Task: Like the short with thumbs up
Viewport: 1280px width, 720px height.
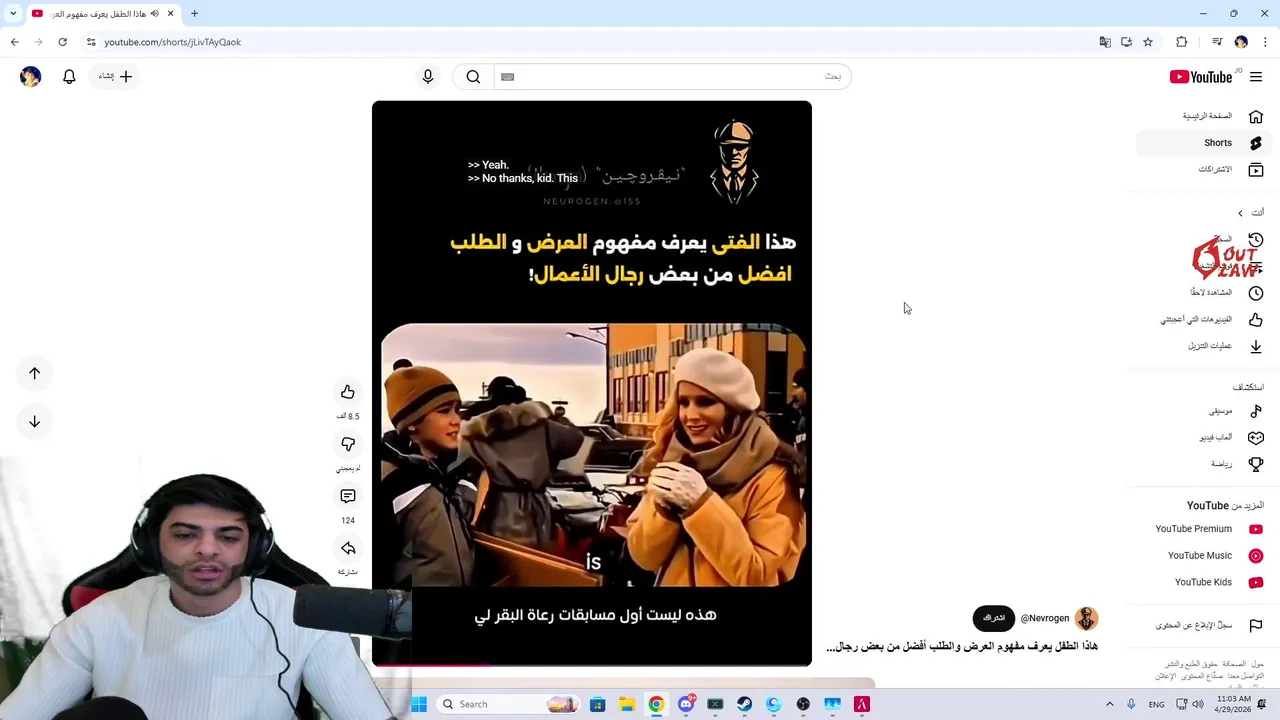Action: [x=348, y=392]
